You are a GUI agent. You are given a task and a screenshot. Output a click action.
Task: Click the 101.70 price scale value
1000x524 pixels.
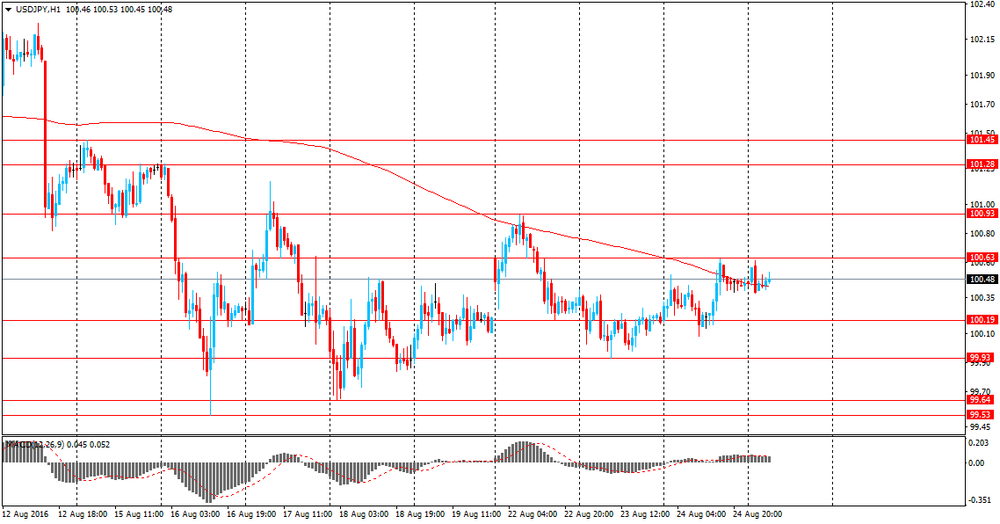pyautogui.click(x=982, y=104)
